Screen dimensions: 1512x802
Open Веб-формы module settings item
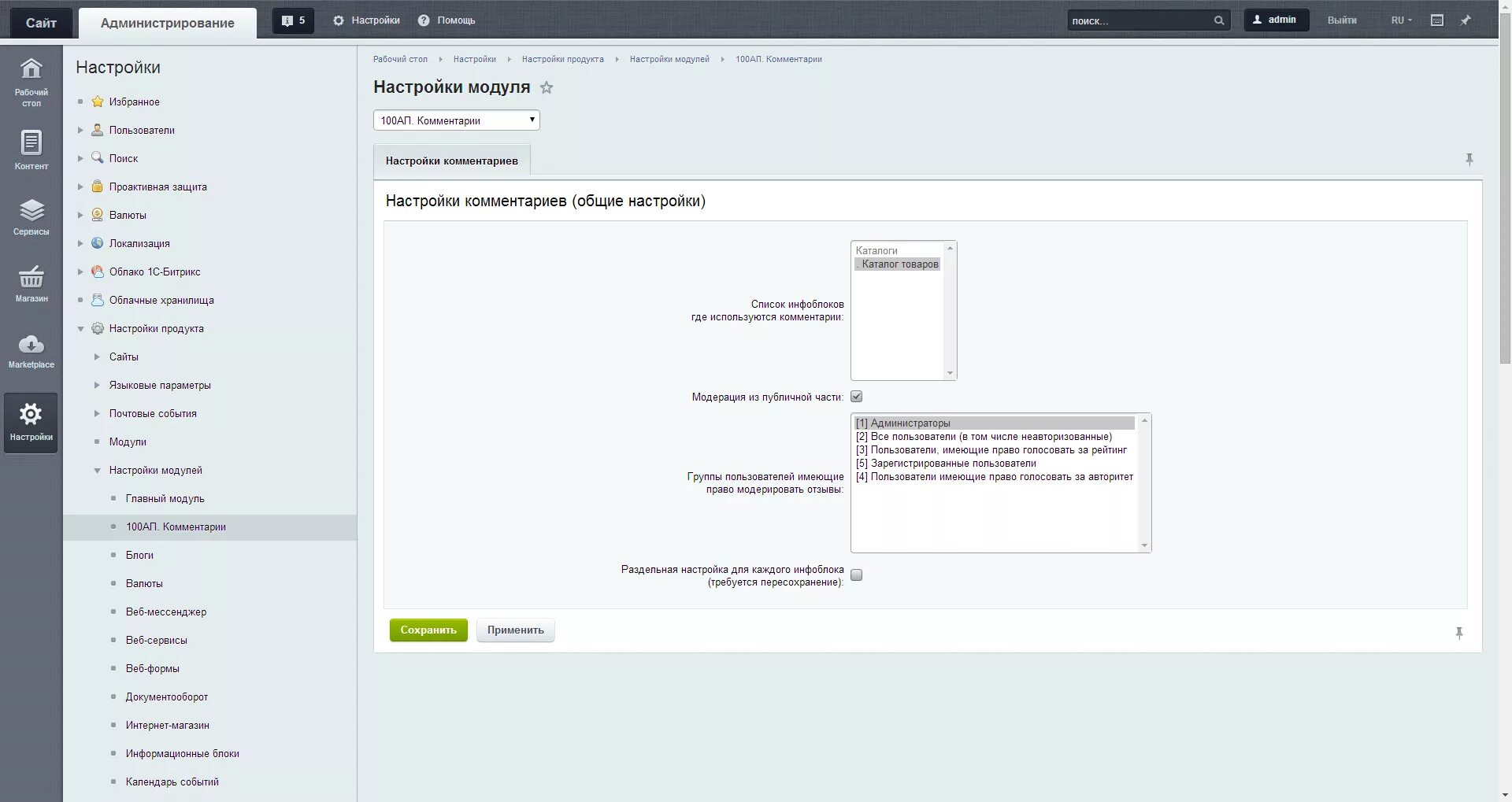[153, 668]
